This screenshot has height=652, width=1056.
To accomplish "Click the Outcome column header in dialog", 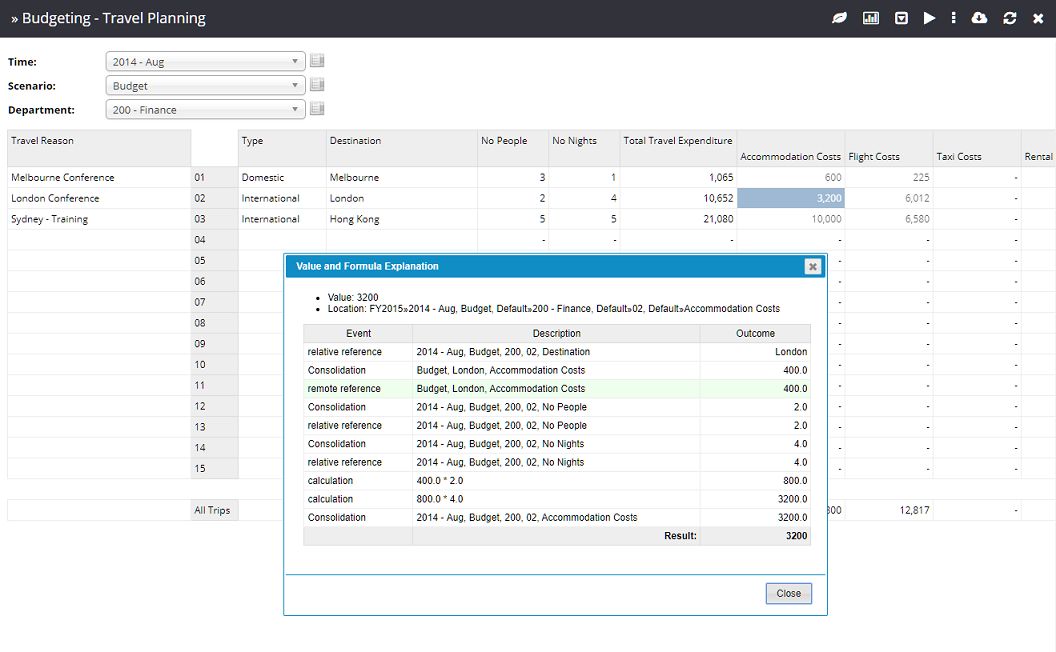I will coord(755,333).
